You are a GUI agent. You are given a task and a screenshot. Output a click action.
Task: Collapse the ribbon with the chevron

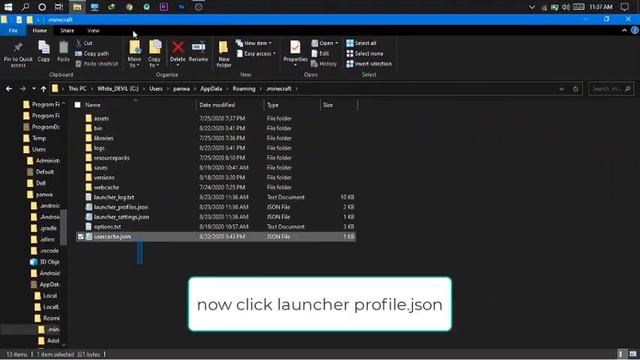click(624, 31)
